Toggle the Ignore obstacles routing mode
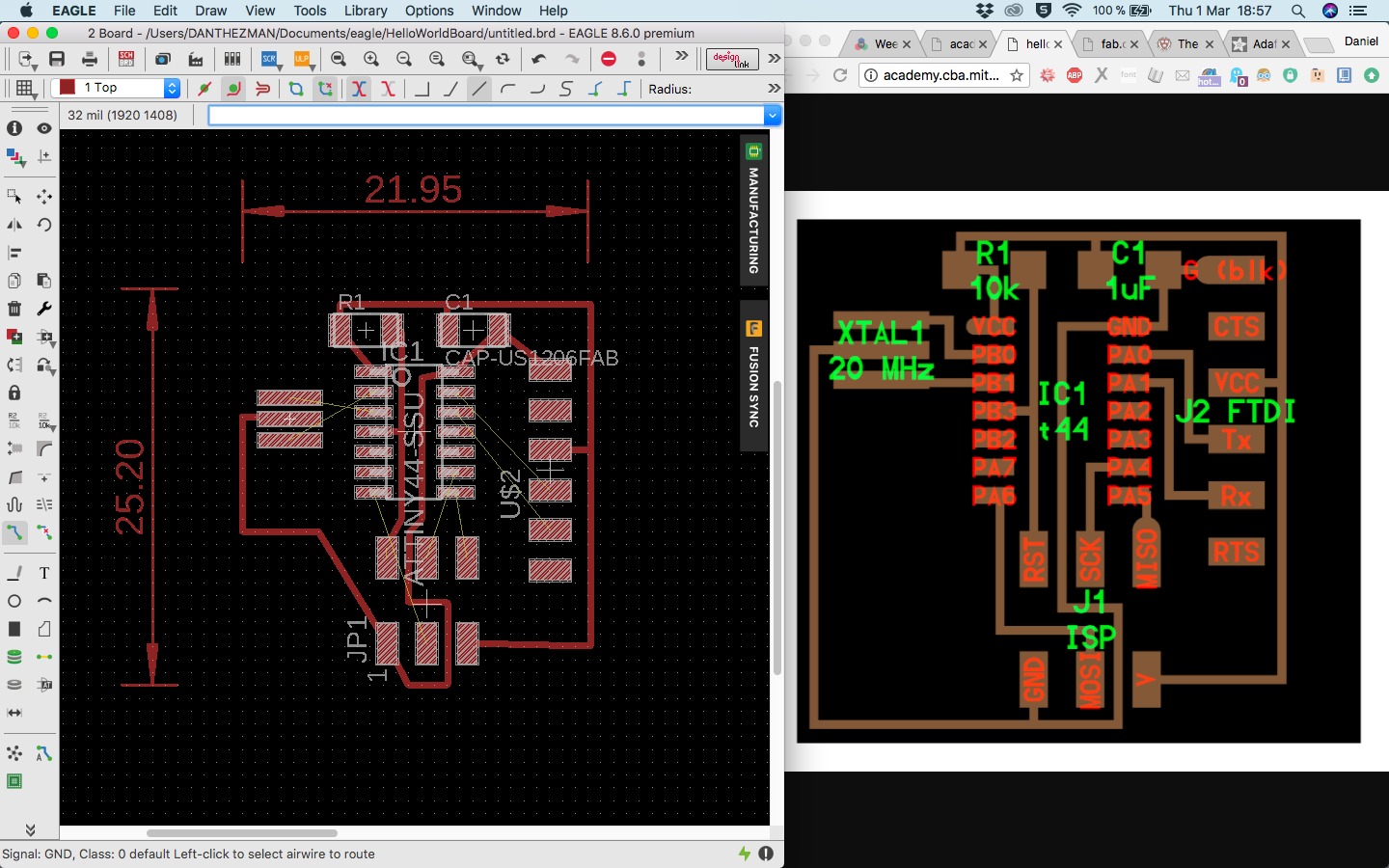 (x=204, y=89)
